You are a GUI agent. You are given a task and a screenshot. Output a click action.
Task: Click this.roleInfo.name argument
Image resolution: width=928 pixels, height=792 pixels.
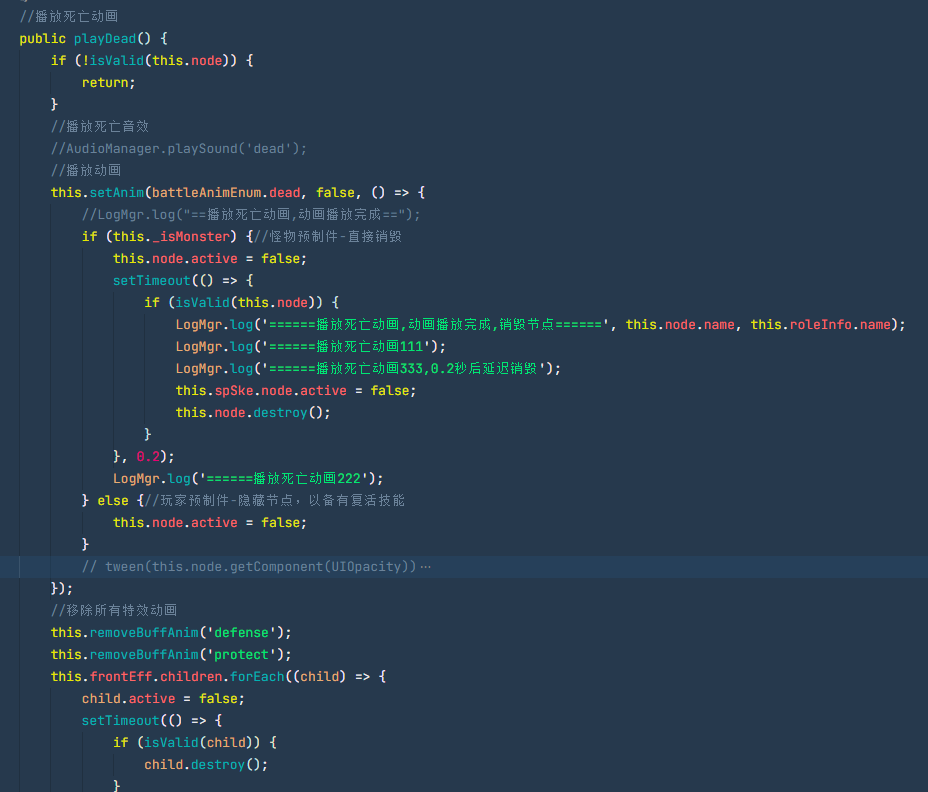coord(820,324)
